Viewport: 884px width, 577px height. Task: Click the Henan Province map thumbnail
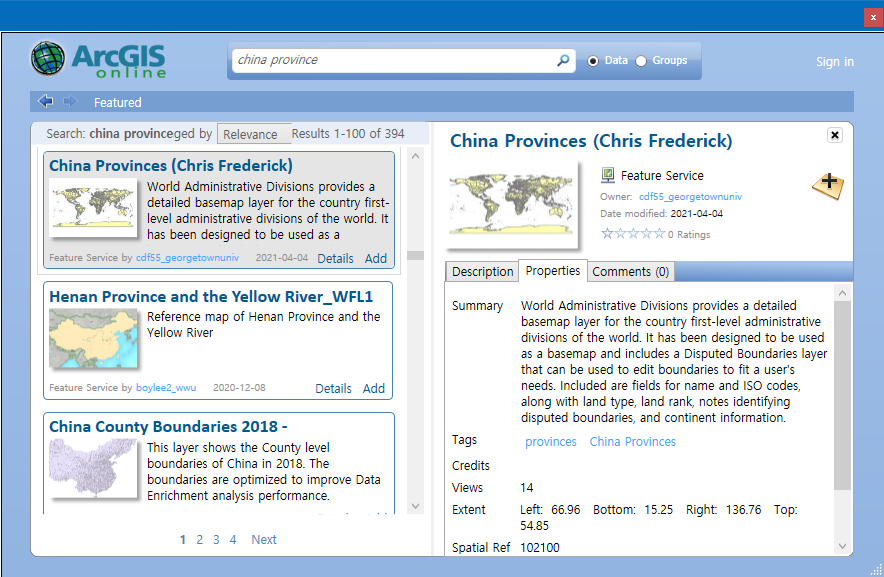point(93,338)
